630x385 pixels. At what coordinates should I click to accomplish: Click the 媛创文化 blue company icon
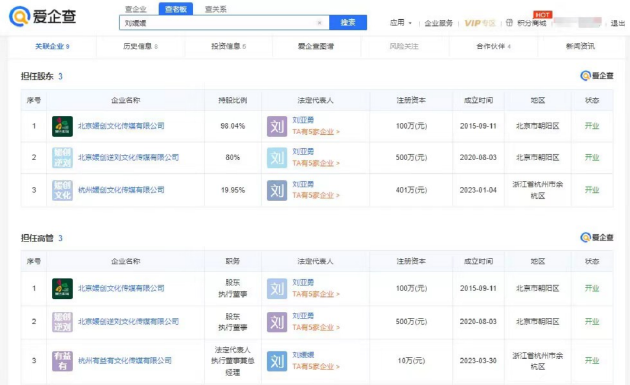click(62, 190)
